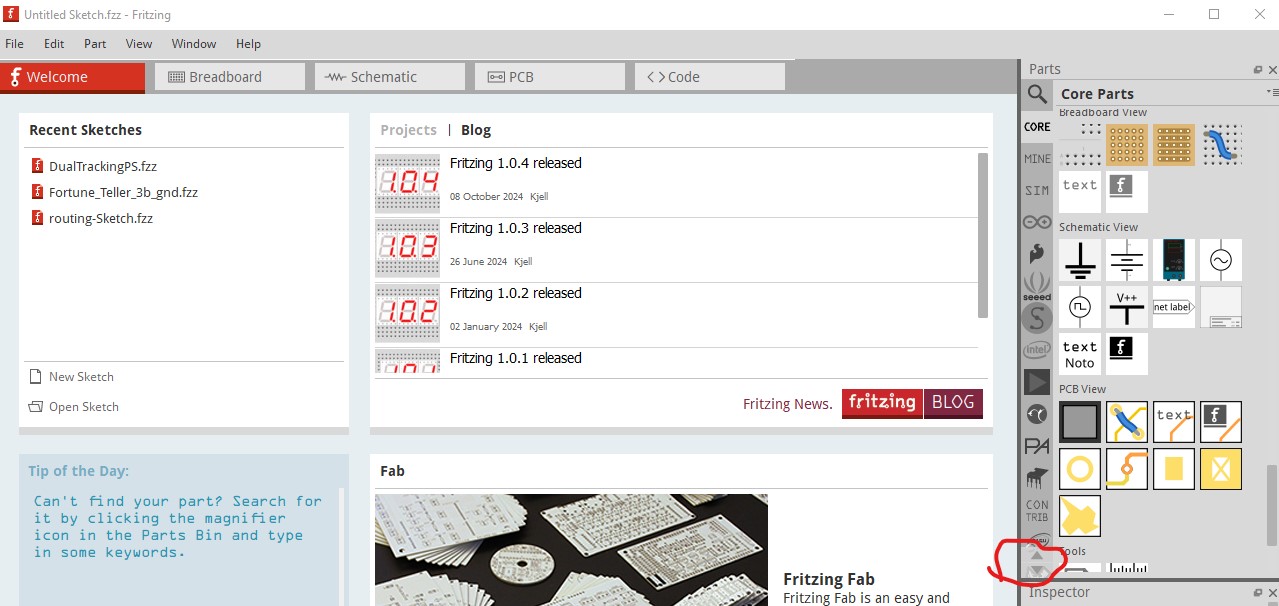
Task: Switch to the Breadboard tab
Action: click(225, 77)
